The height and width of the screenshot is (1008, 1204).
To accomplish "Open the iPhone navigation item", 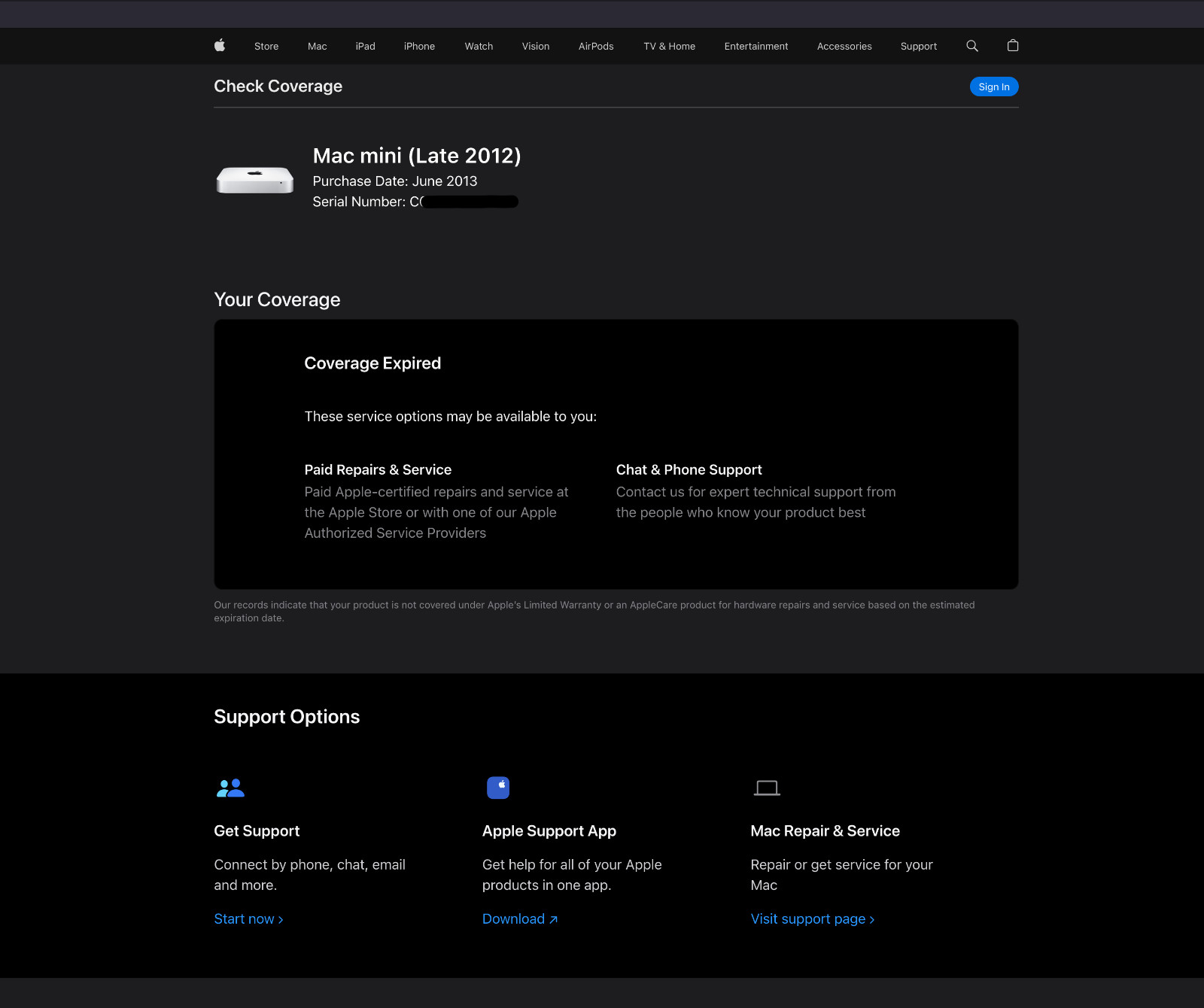I will click(x=419, y=47).
